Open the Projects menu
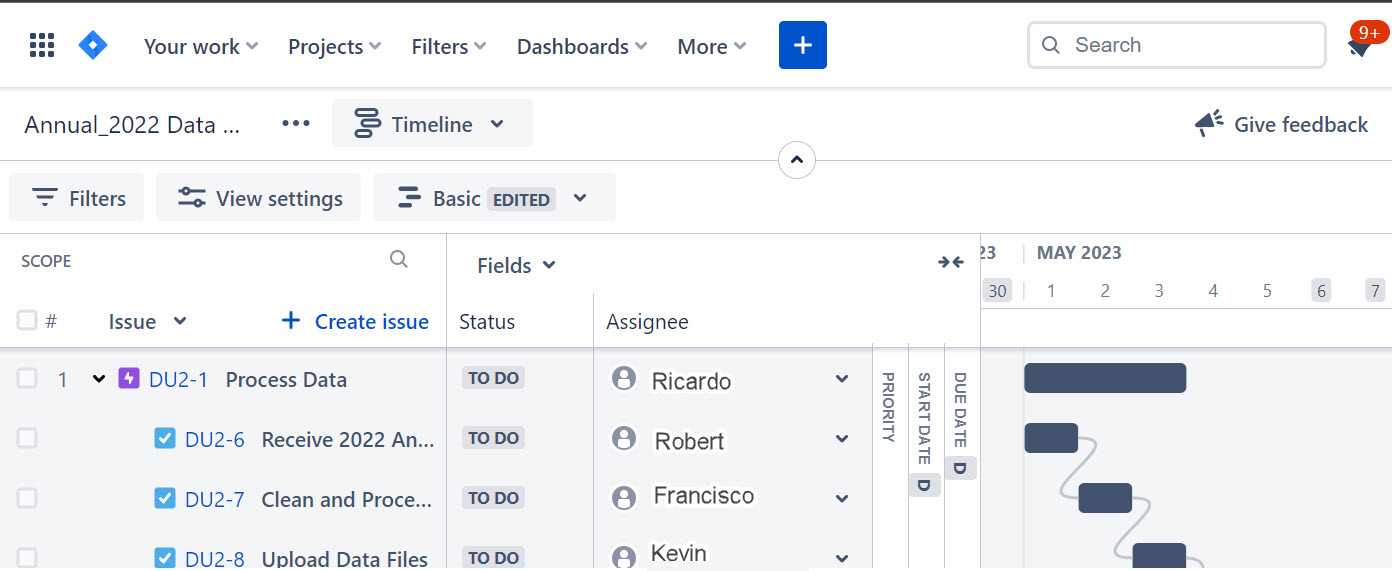The height and width of the screenshot is (571, 1392). [335, 46]
